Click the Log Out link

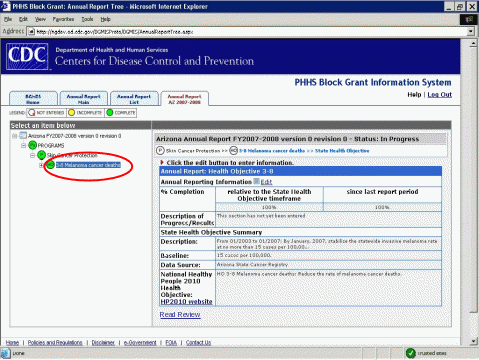pos(439,95)
